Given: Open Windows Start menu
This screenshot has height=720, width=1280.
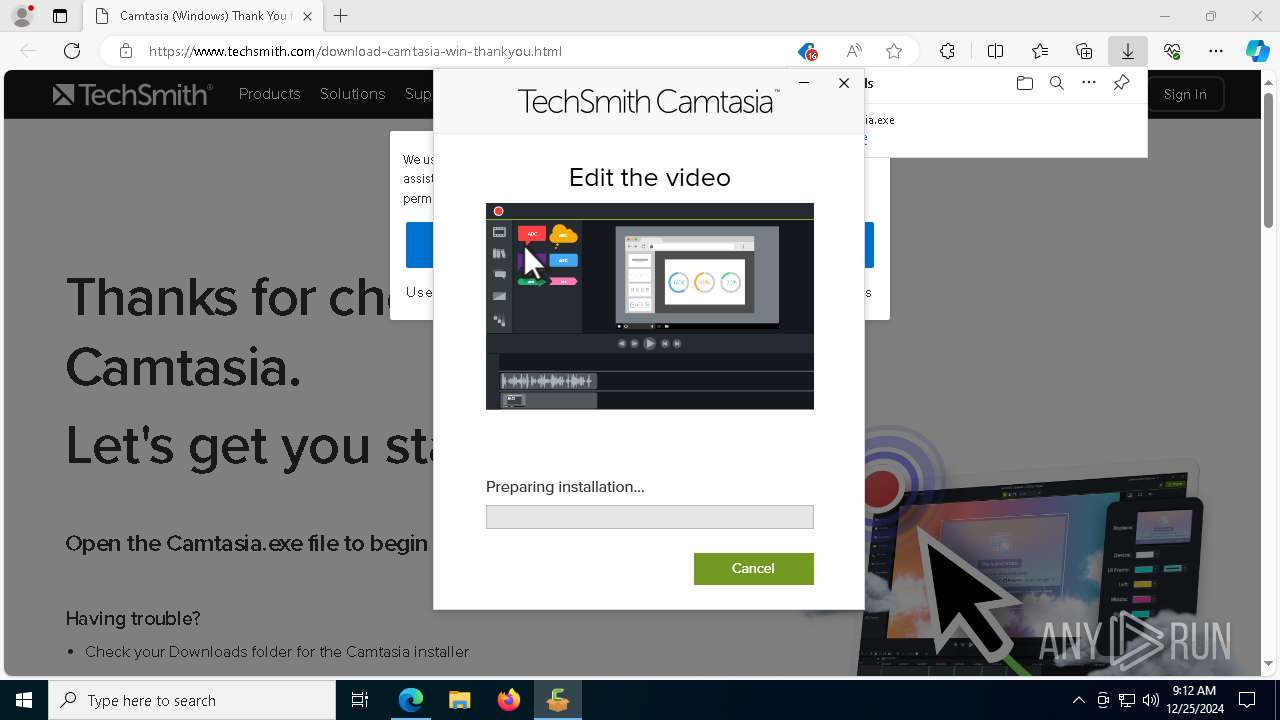Looking at the screenshot, I should click(x=24, y=700).
